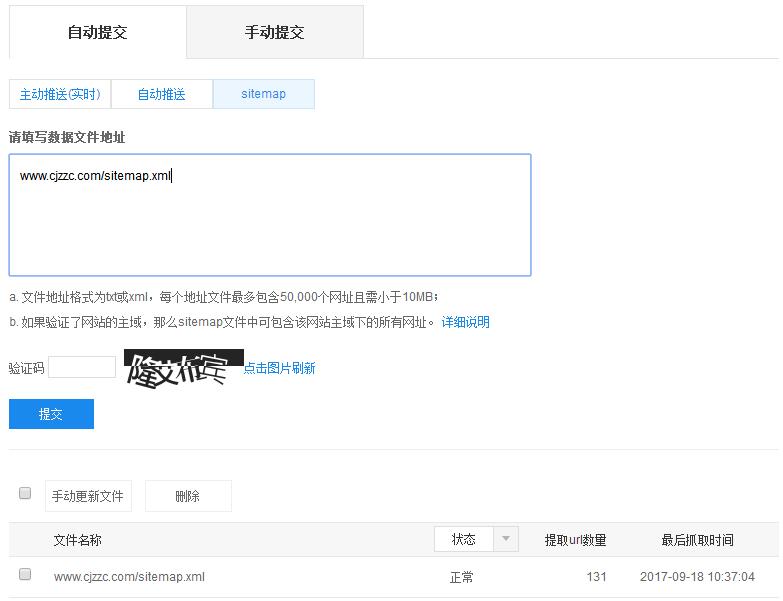Check the sitemap.xml row checkbox
This screenshot has height=601, width=783.
25,575
